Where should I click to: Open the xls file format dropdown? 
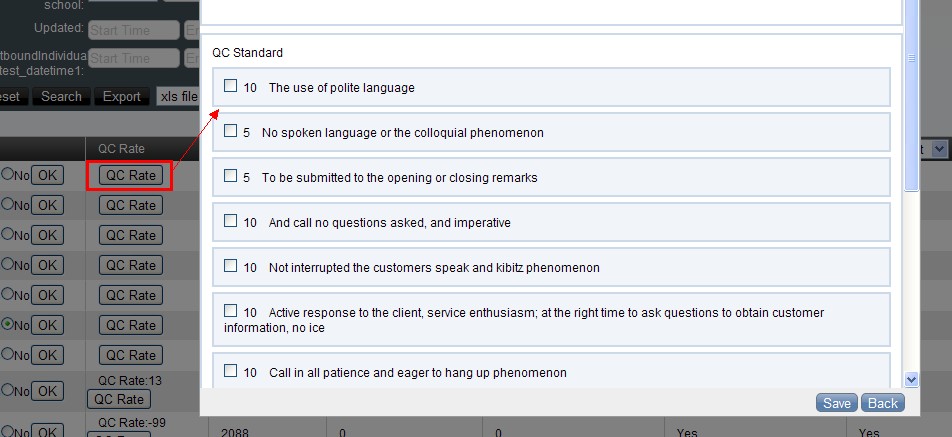(178, 97)
